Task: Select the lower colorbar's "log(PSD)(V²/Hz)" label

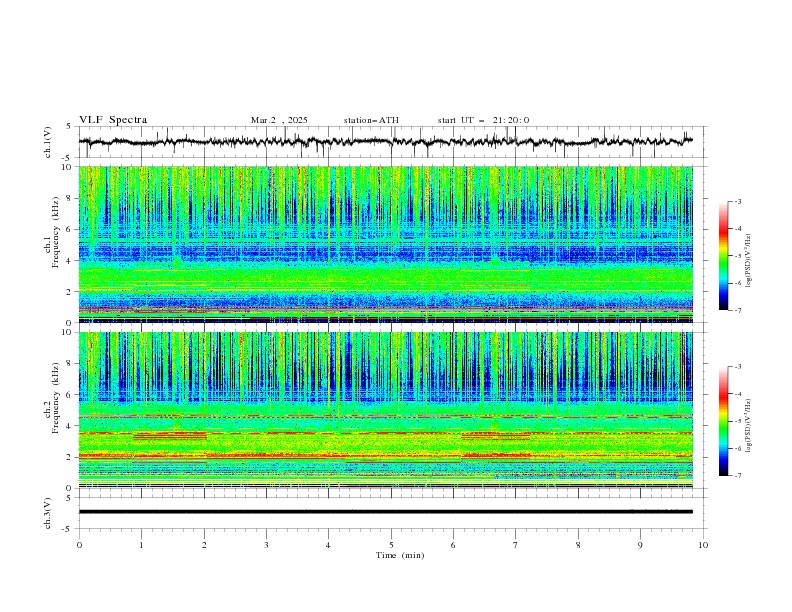Action: (748, 426)
